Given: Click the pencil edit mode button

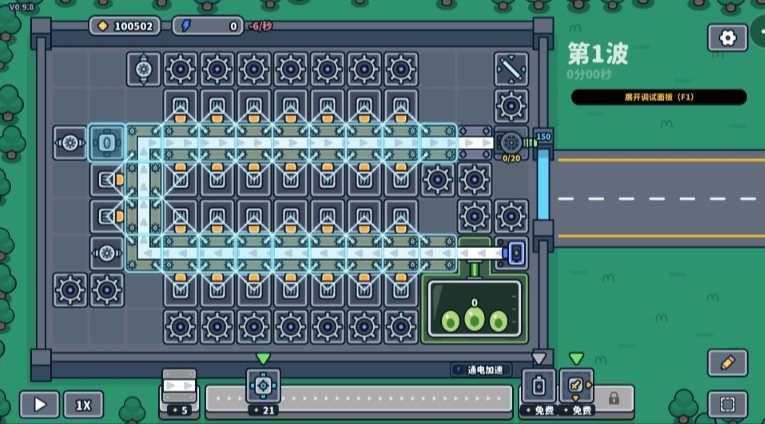Looking at the screenshot, I should point(727,363).
